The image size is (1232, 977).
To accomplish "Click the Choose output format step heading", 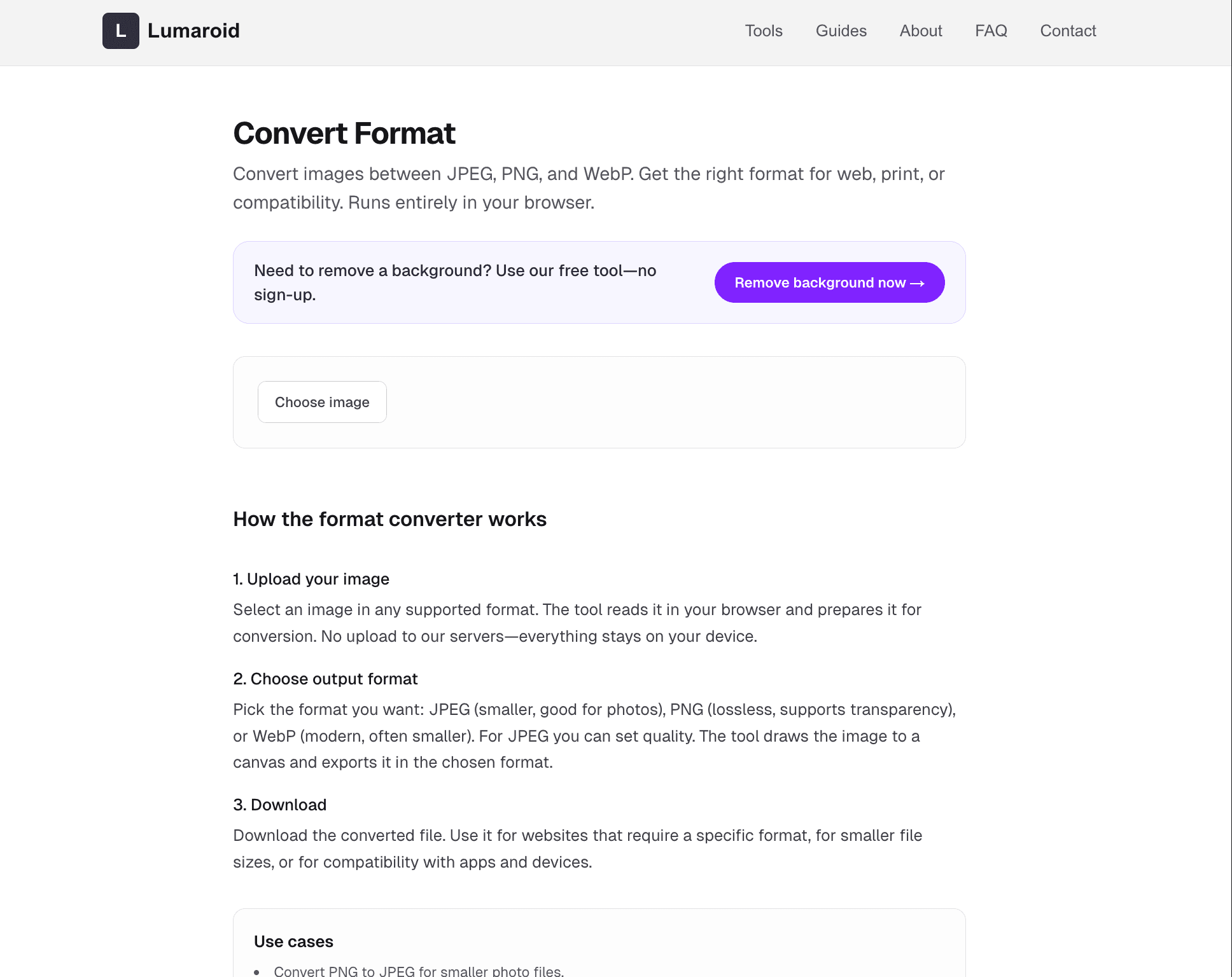I will pos(325,679).
